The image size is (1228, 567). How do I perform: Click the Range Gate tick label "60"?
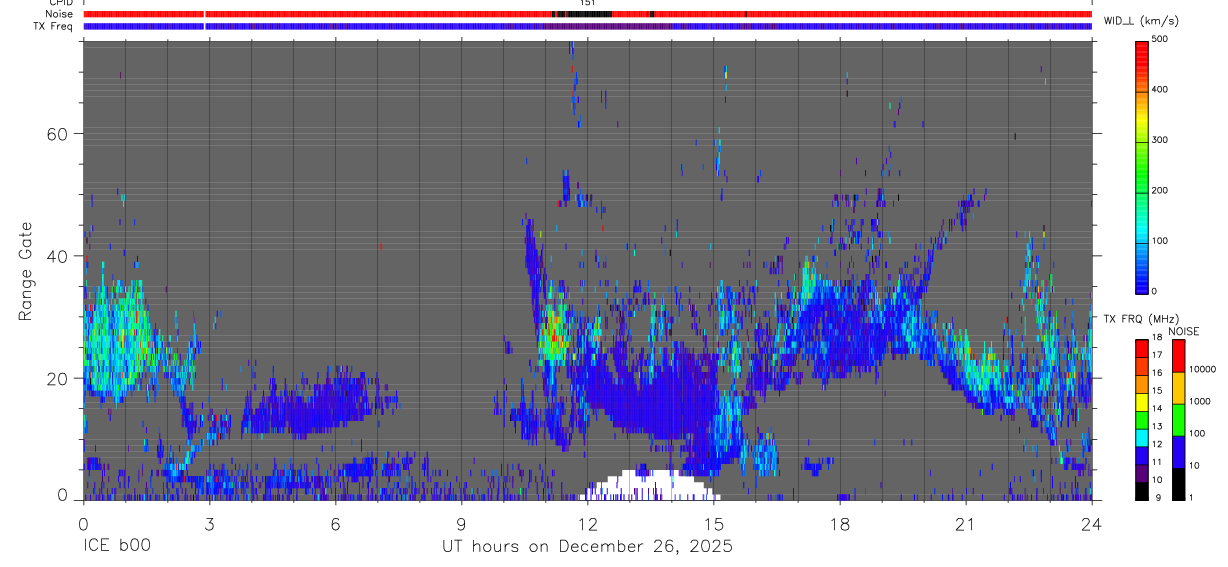pyautogui.click(x=58, y=133)
